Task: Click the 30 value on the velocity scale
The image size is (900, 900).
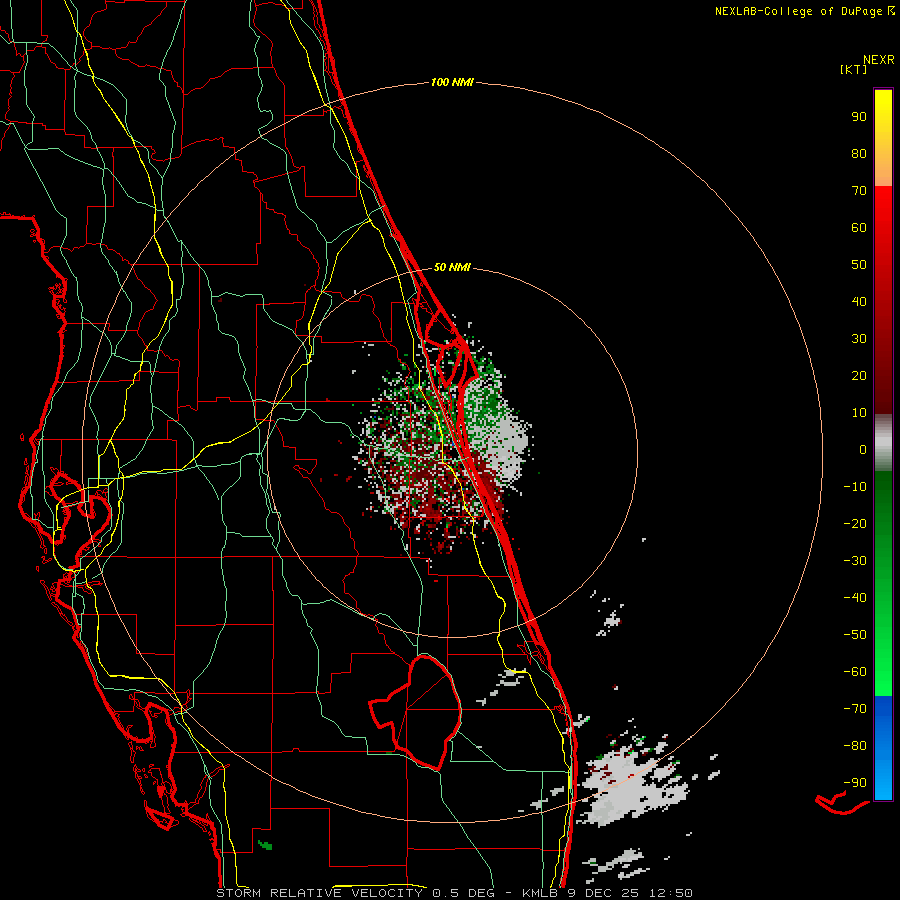Action: coord(859,339)
